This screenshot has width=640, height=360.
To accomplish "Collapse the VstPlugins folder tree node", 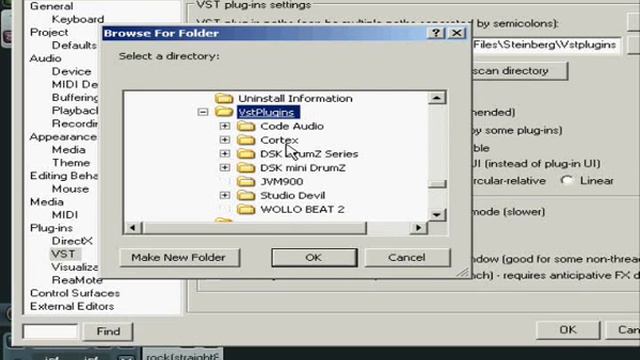I will click(x=203, y=112).
